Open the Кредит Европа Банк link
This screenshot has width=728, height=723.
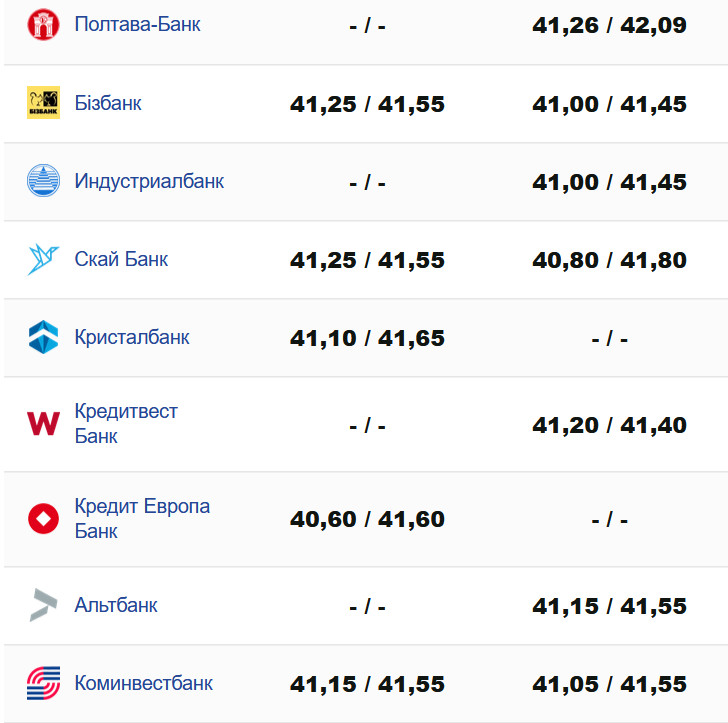click(x=142, y=518)
